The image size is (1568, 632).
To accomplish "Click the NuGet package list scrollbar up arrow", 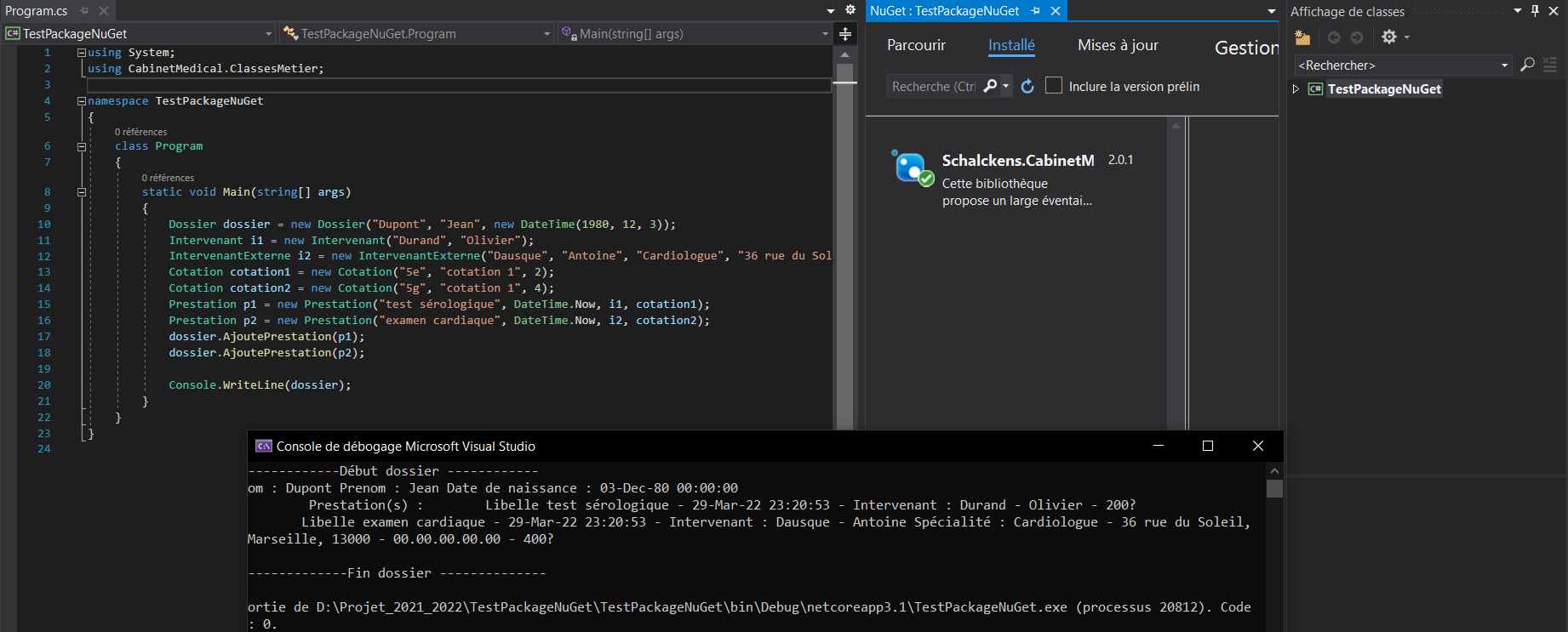I will coord(1176,126).
